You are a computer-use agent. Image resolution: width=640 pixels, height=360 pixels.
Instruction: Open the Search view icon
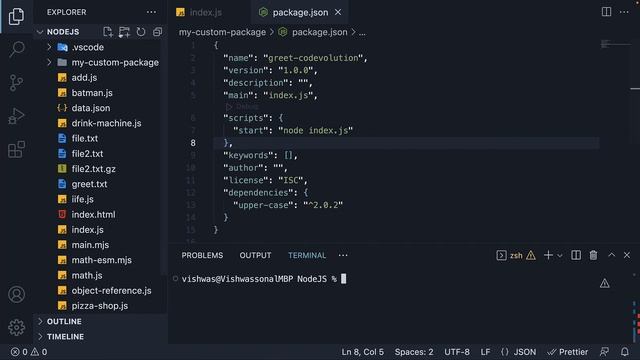(16, 49)
